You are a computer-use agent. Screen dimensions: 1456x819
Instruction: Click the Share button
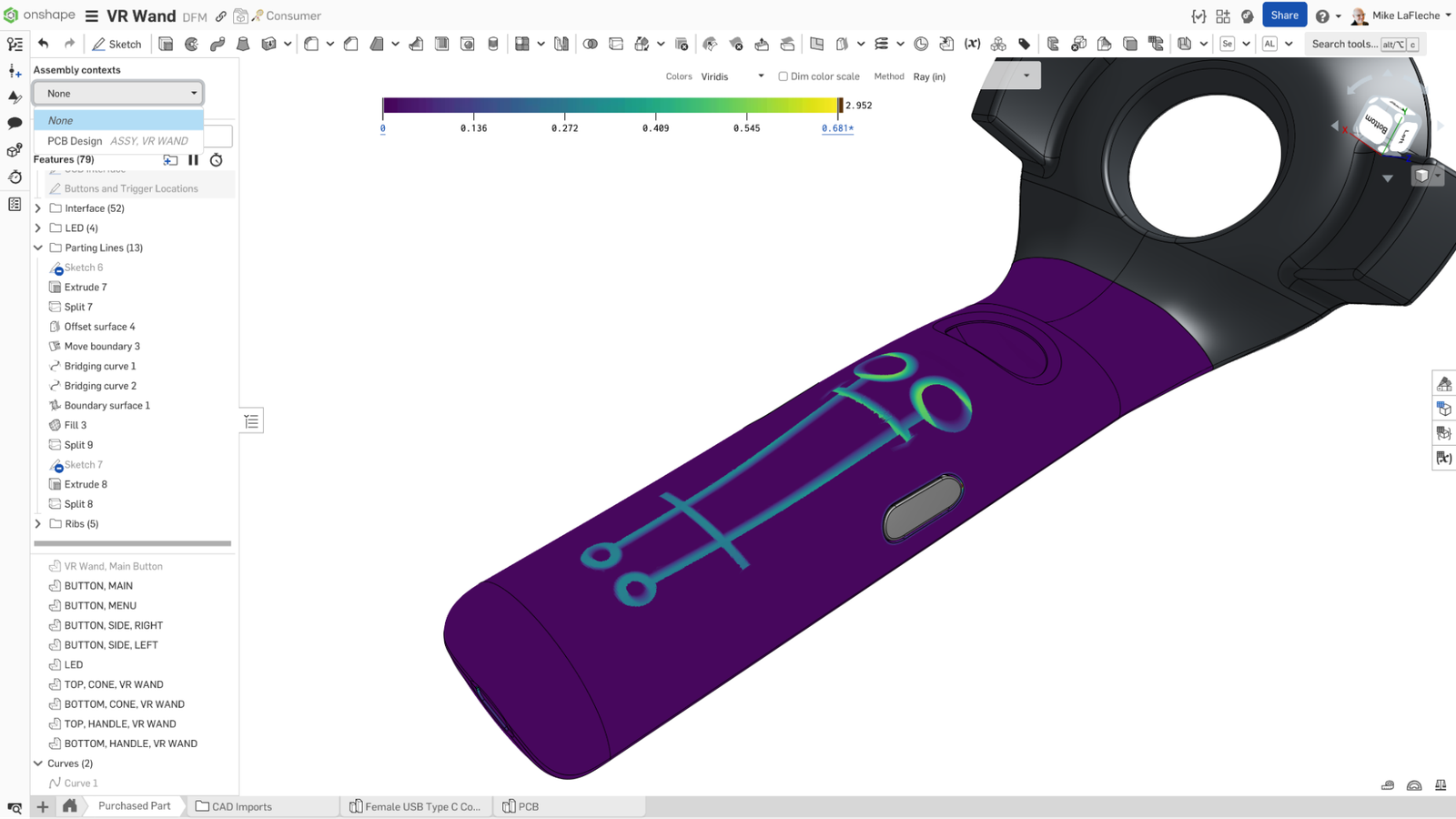click(1285, 15)
